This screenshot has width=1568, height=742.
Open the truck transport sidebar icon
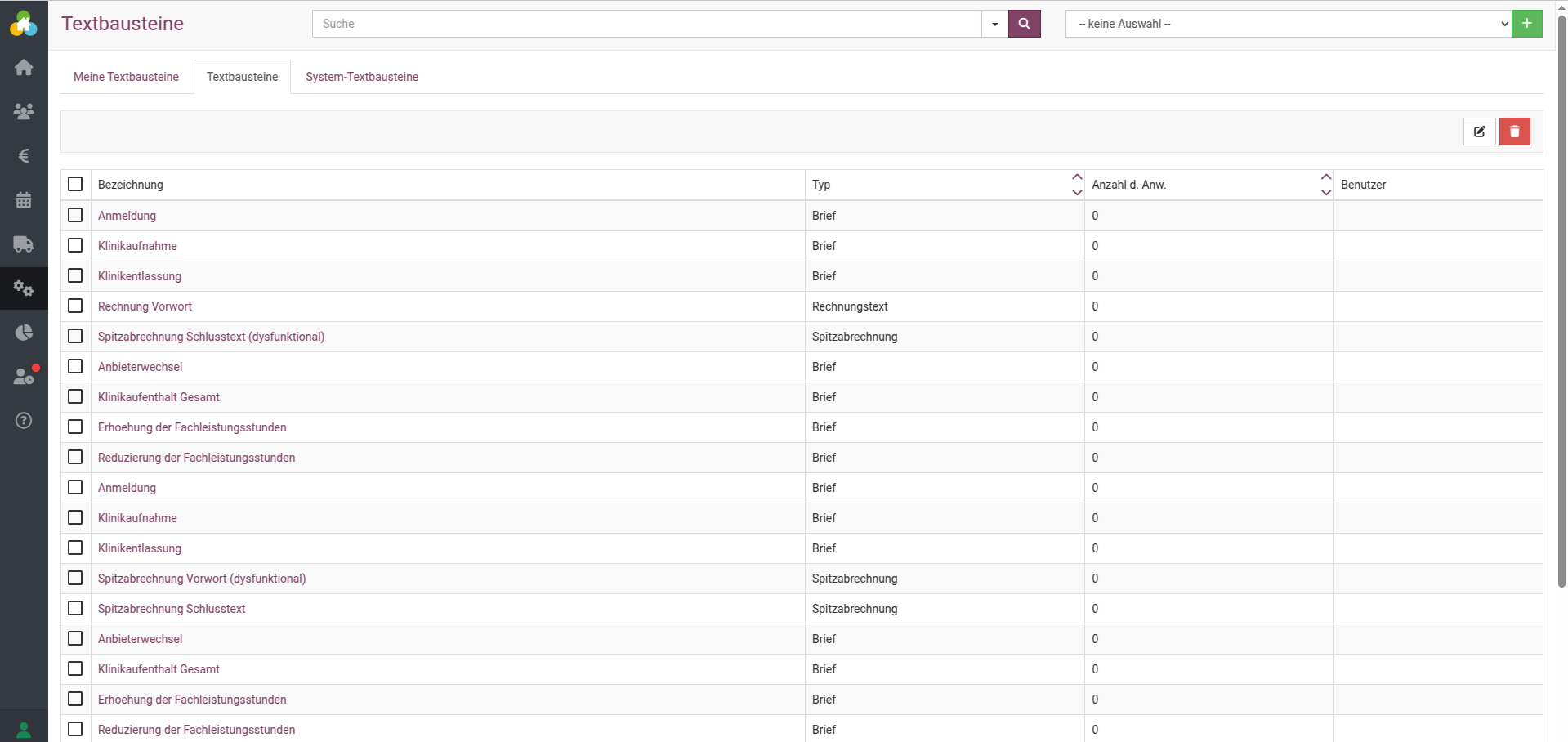click(24, 244)
